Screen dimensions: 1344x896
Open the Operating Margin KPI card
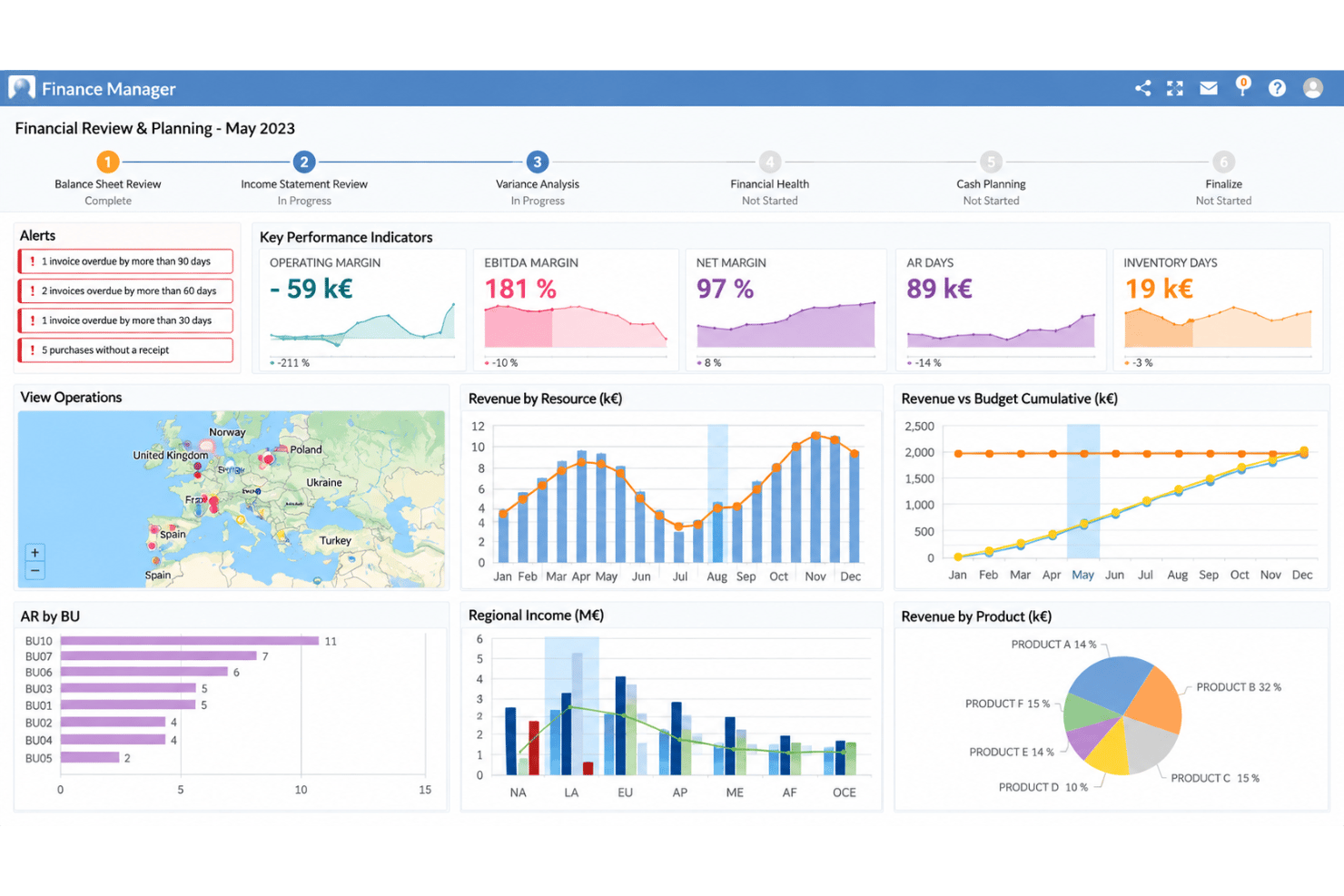[362, 310]
